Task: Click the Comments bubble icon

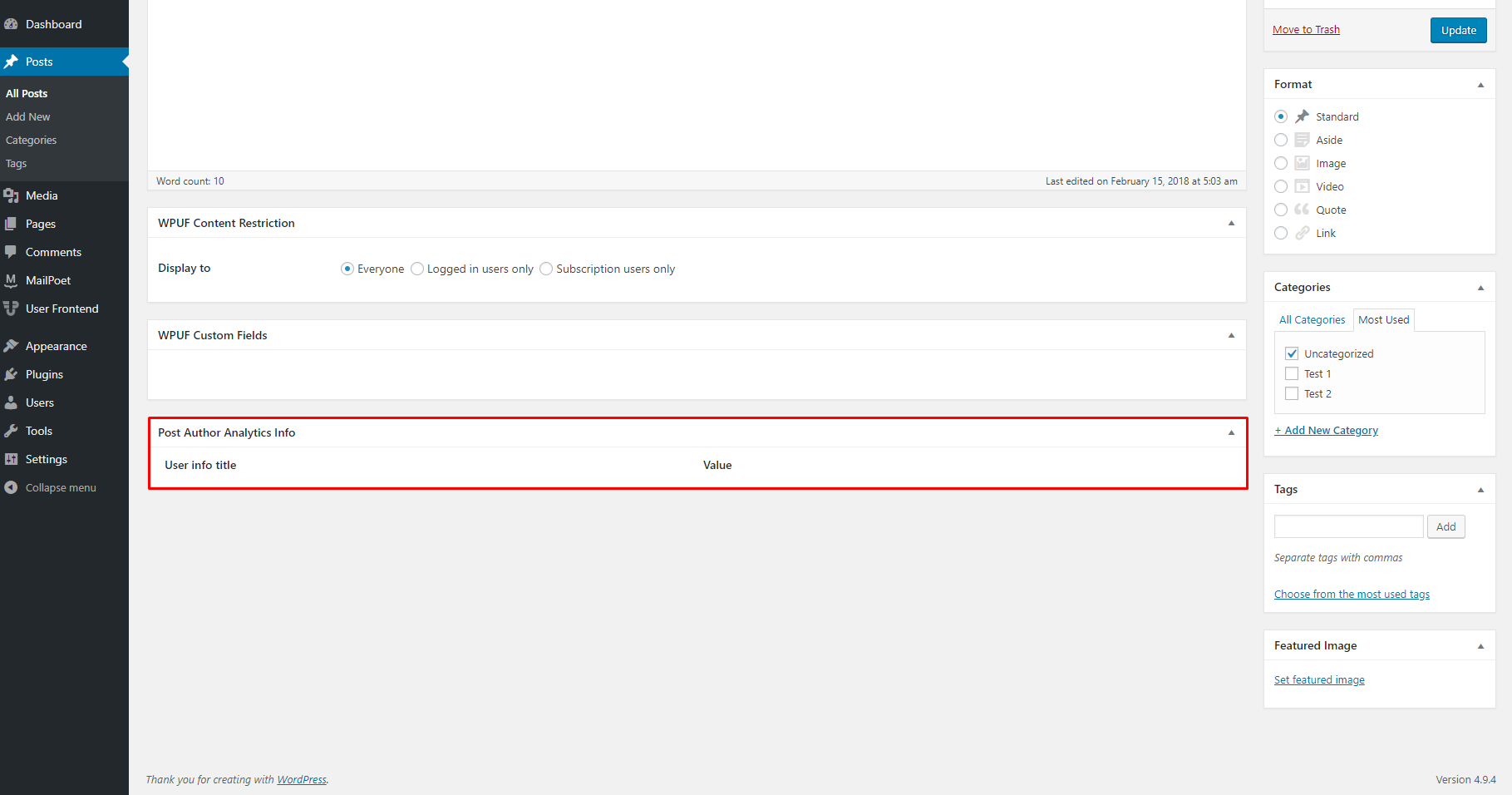Action: coord(11,252)
